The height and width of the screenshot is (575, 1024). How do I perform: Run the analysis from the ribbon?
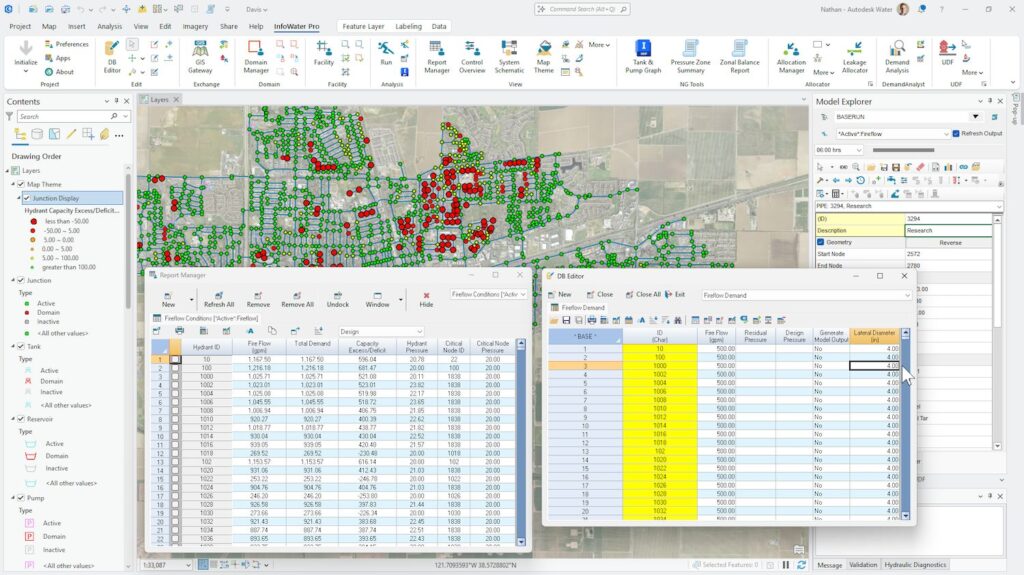[x=386, y=51]
